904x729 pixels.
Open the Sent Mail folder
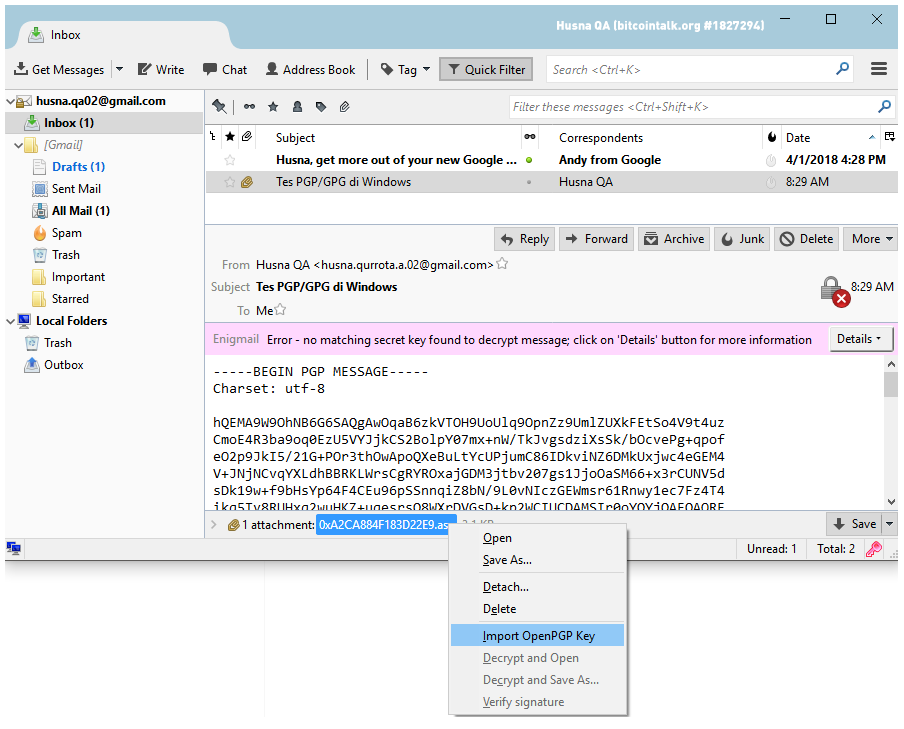(76, 189)
